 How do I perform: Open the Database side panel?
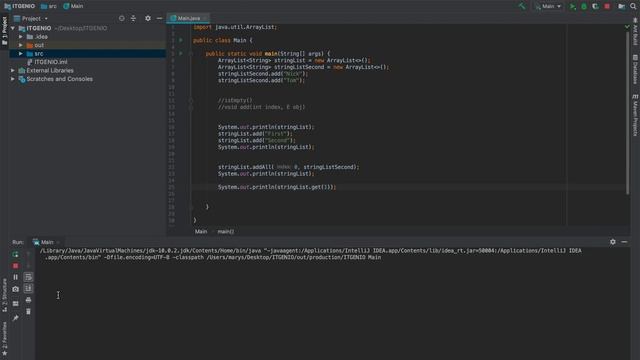click(635, 69)
